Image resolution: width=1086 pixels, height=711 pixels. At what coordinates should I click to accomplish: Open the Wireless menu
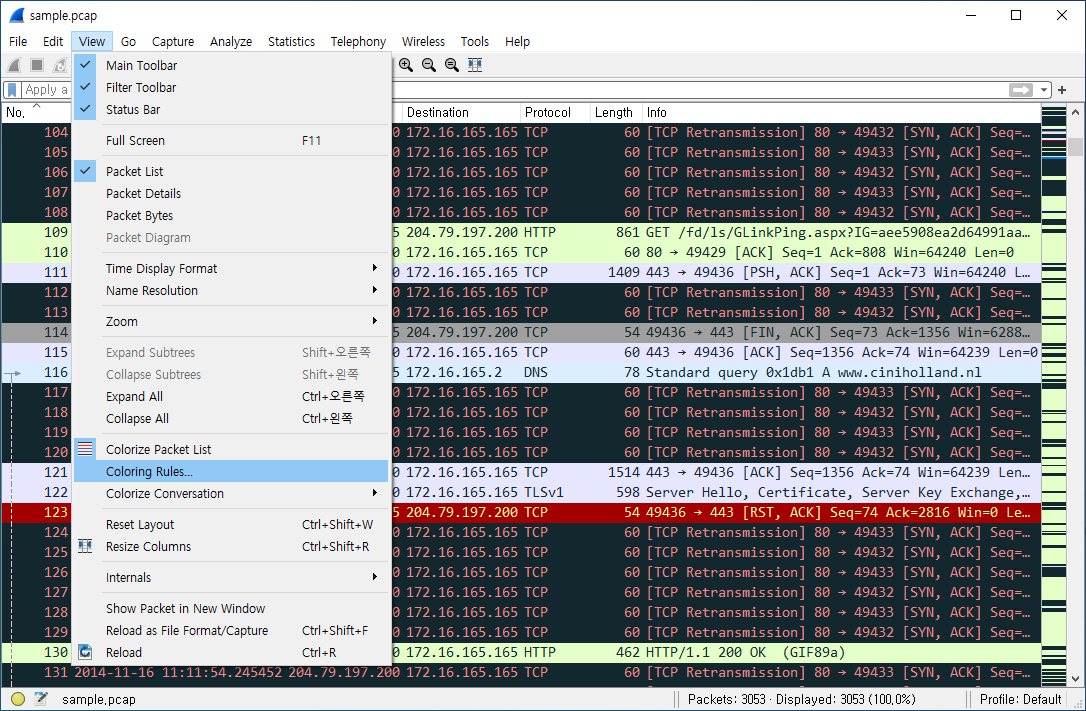423,42
